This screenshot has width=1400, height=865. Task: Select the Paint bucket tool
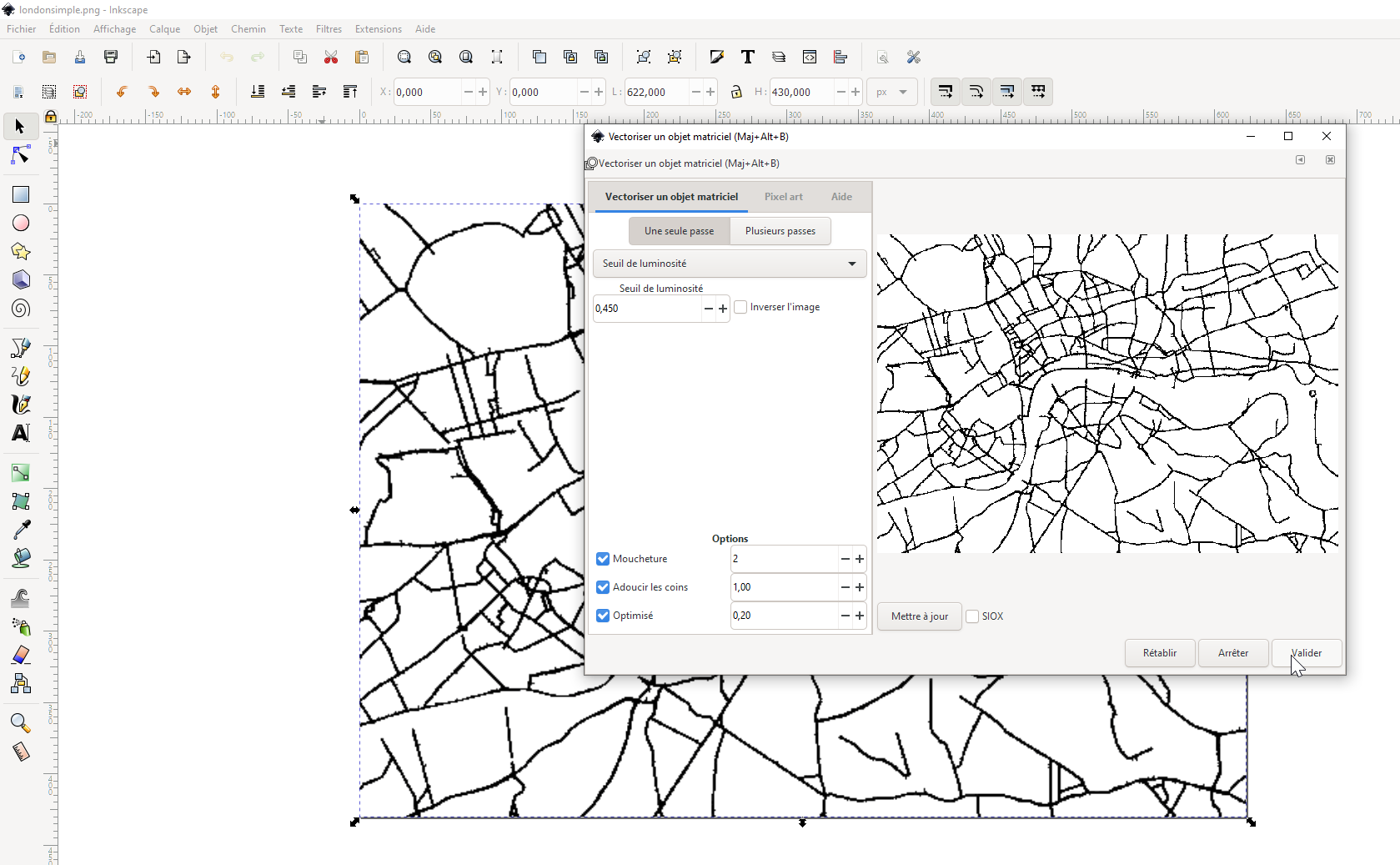pos(20,558)
